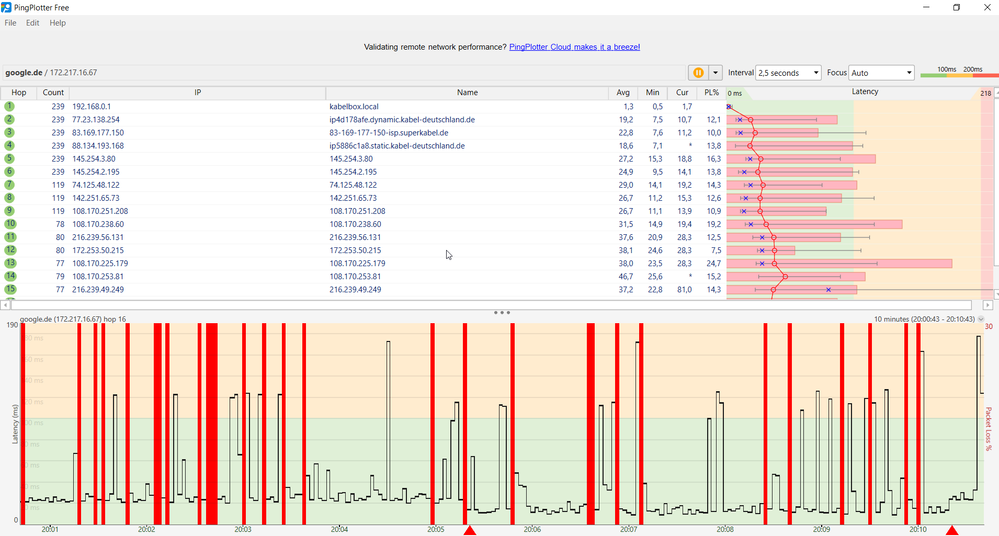Screen dimensions: 999x536
Task: Click the hop 10 green circle icon
Action: [10, 224]
